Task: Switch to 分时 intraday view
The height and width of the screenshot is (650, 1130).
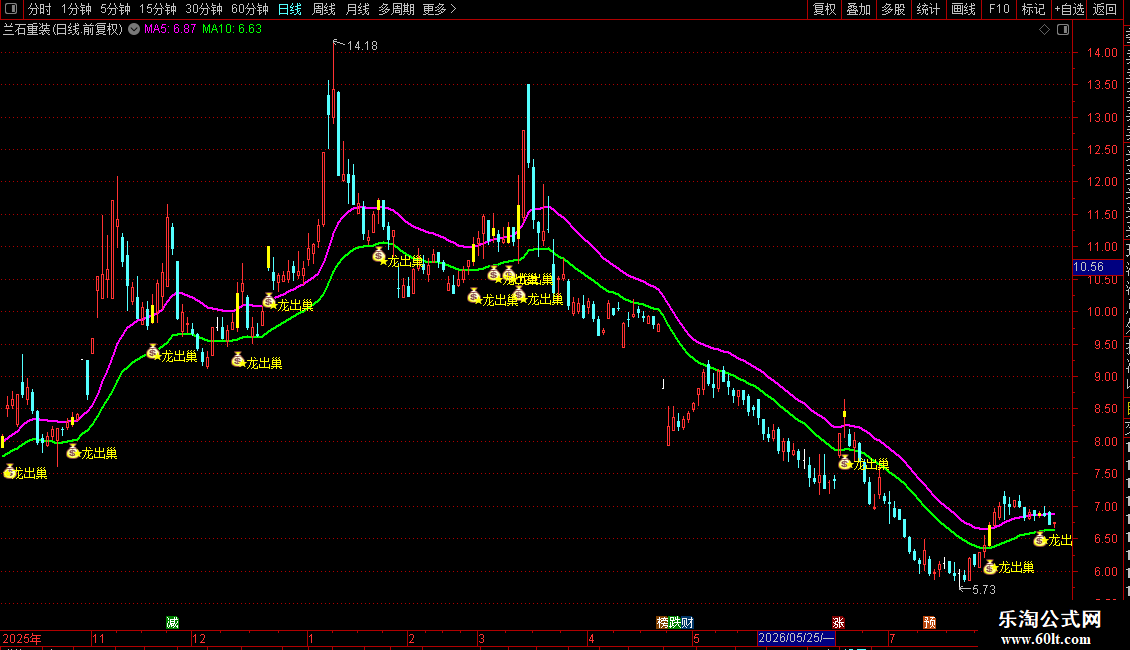Action: 40,9
